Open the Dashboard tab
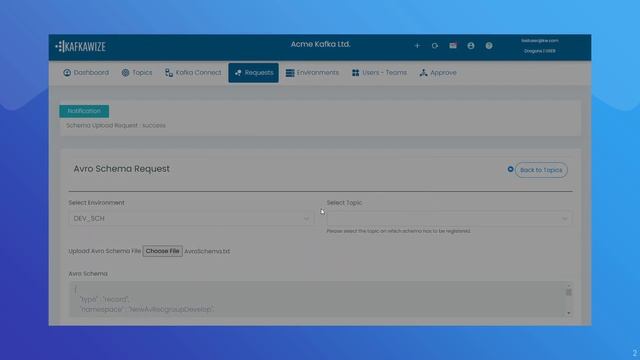 pos(86,73)
